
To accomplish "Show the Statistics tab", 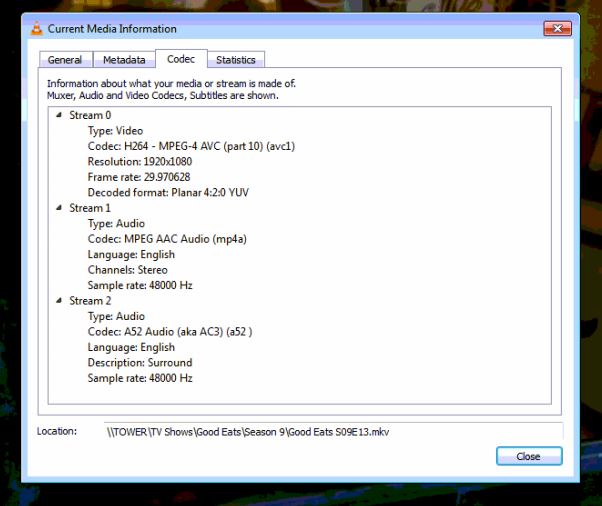I will pyautogui.click(x=236, y=60).
